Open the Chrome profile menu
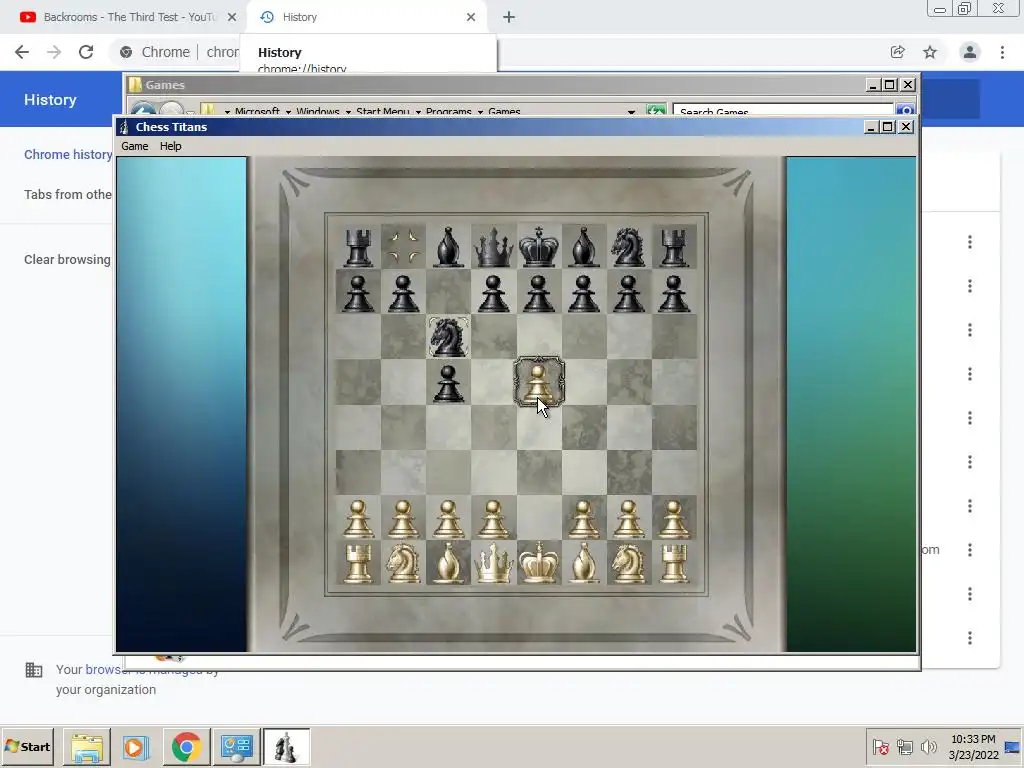Image resolution: width=1024 pixels, height=768 pixels. tap(970, 52)
